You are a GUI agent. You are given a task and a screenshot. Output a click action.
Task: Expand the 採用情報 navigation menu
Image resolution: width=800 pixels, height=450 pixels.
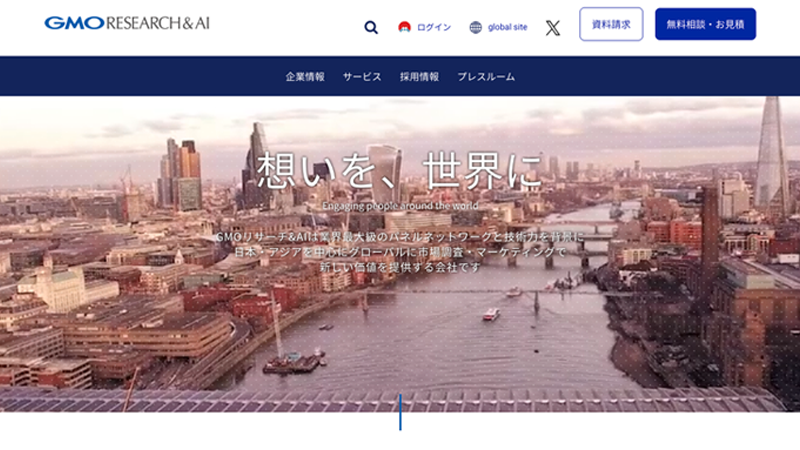(x=419, y=77)
